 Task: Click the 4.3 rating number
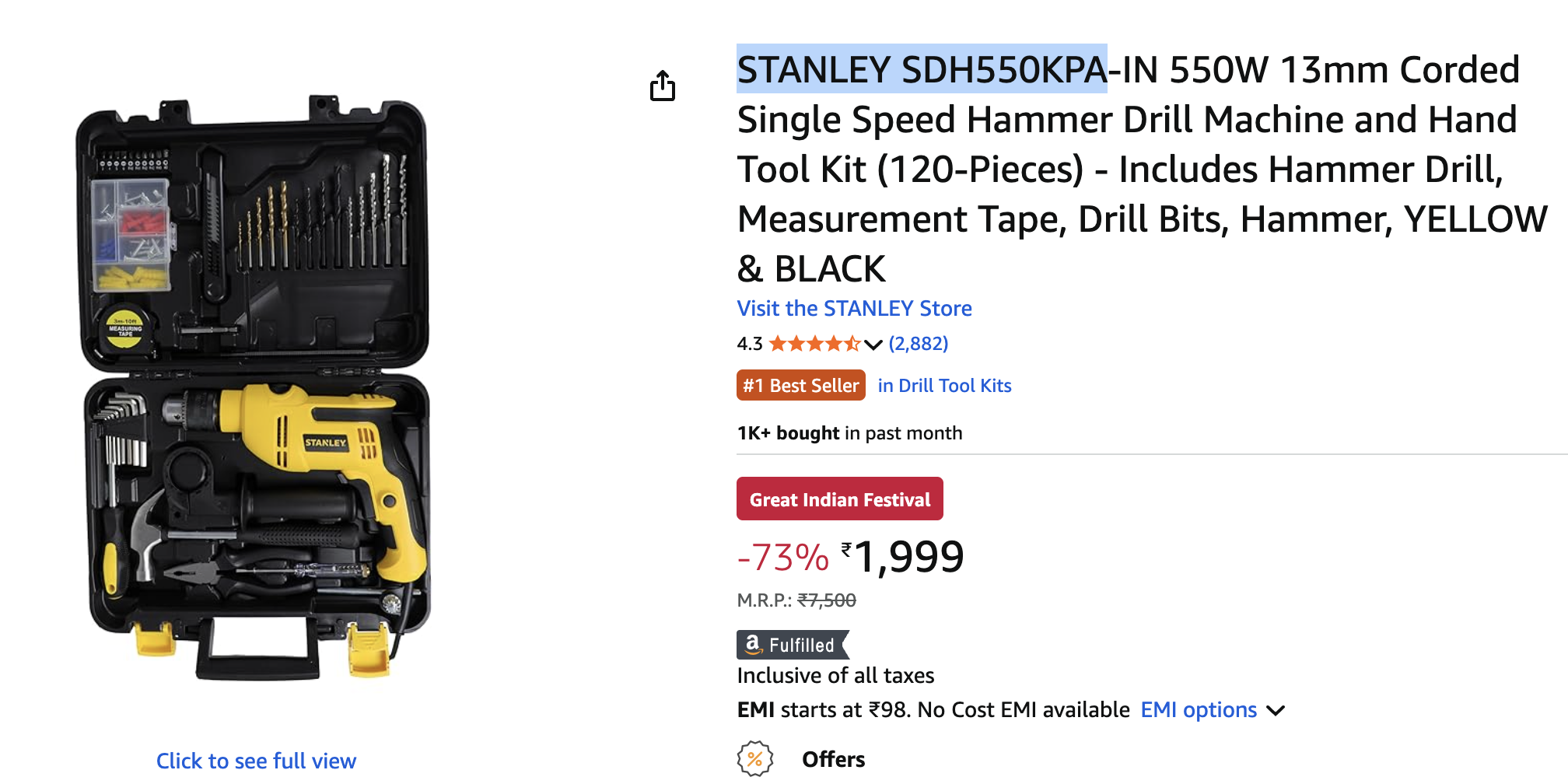point(749,344)
